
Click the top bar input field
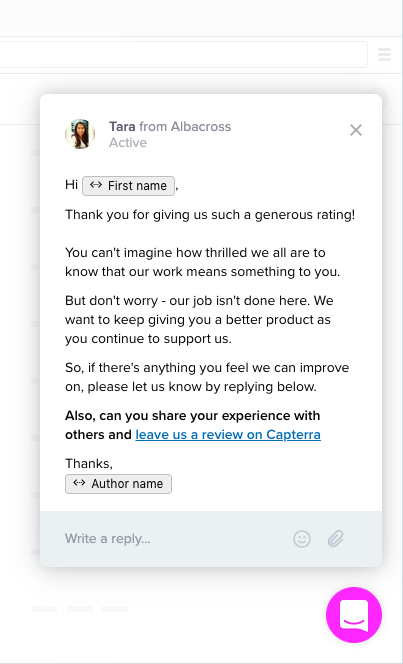(183, 54)
